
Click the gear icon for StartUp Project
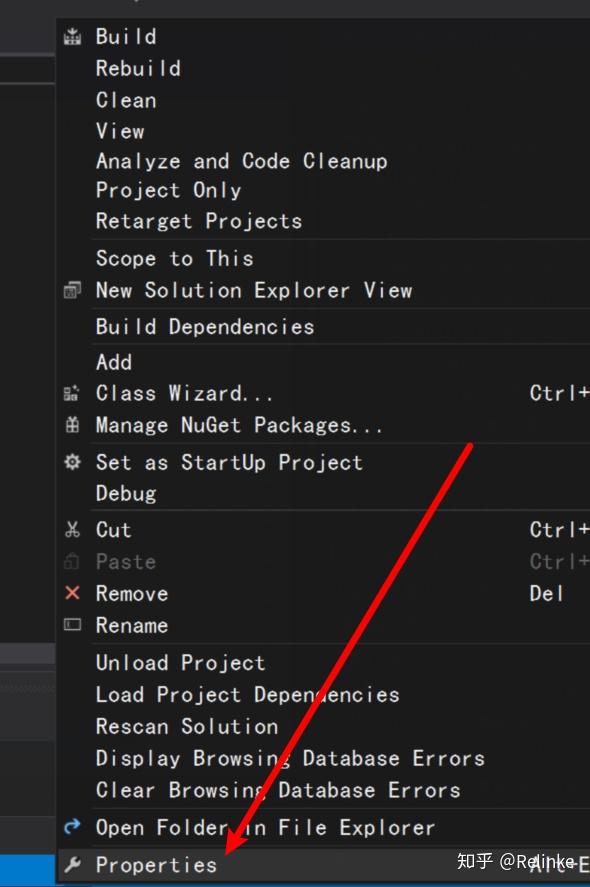(72, 462)
